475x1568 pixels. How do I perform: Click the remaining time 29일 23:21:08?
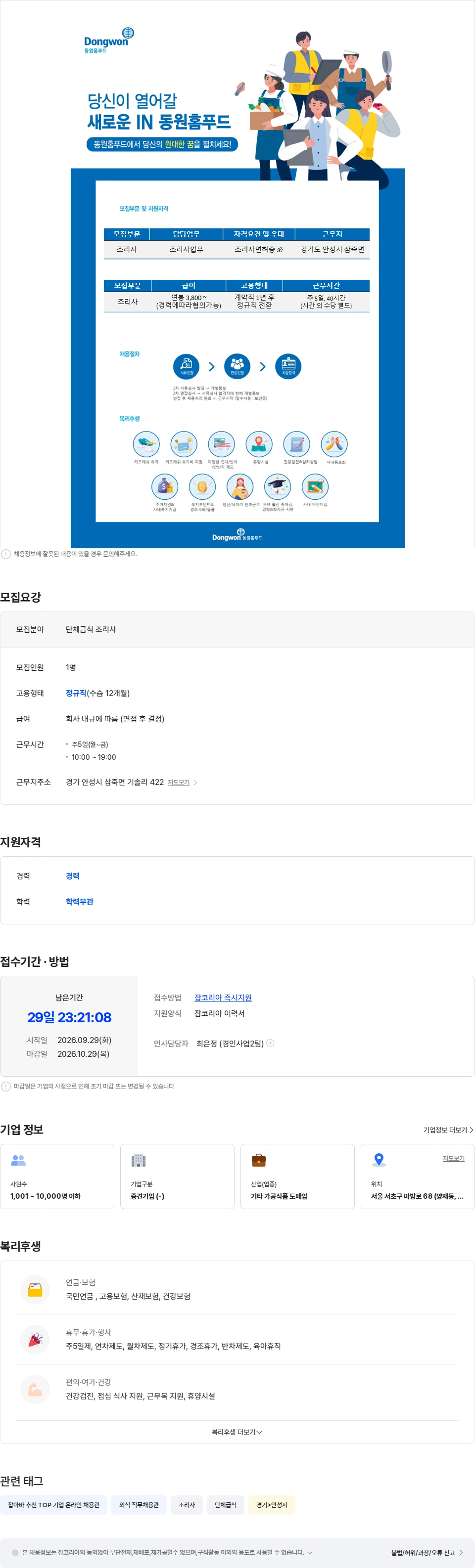click(x=69, y=1017)
